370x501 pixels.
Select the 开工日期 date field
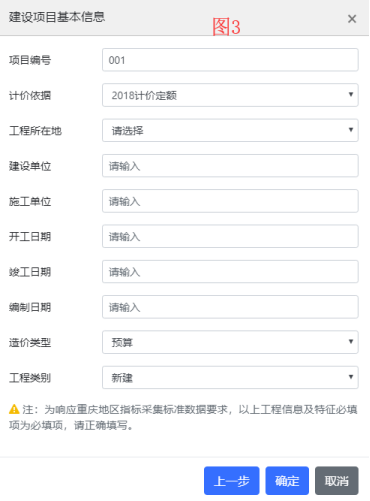(230, 236)
